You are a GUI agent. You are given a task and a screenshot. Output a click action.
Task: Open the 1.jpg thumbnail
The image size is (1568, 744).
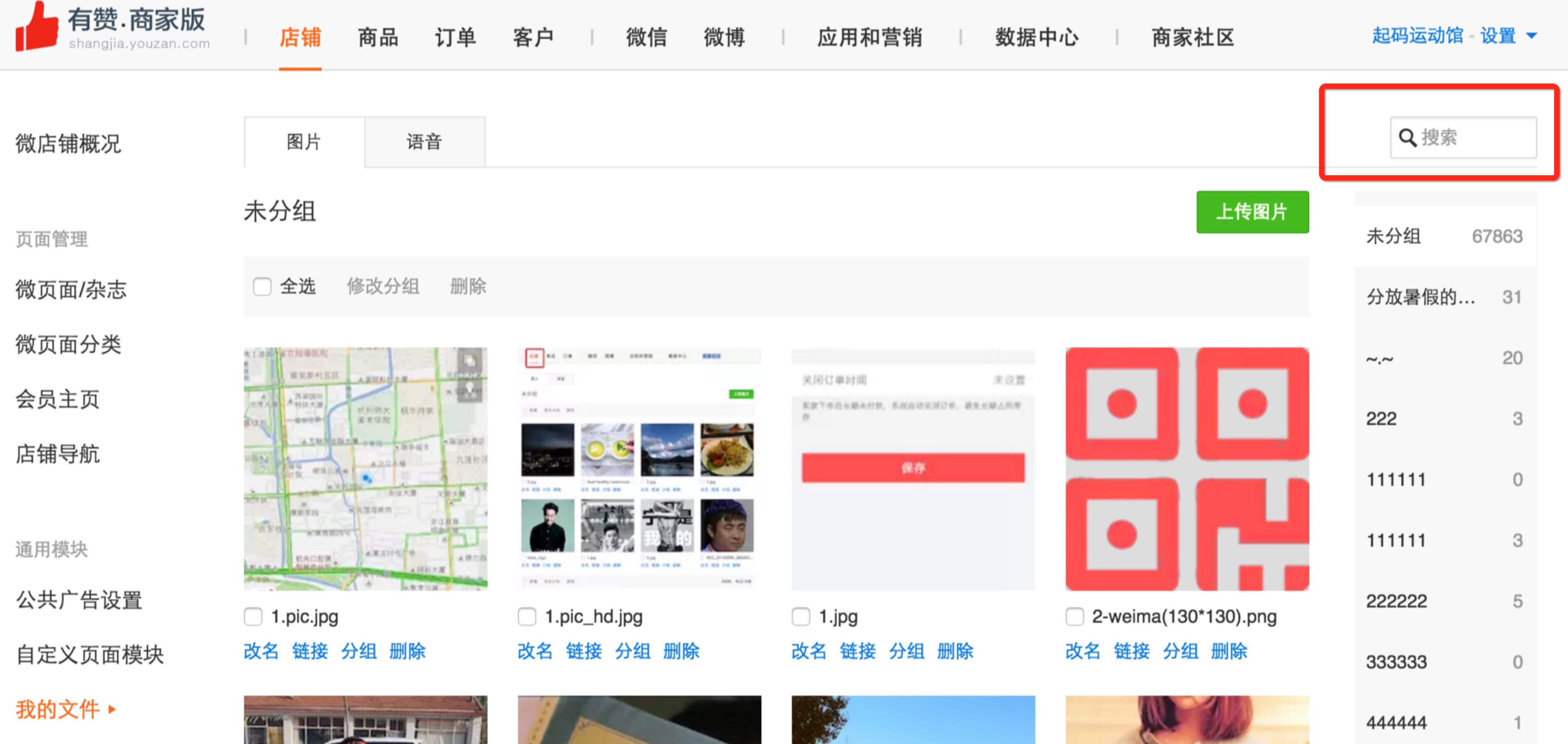(914, 469)
